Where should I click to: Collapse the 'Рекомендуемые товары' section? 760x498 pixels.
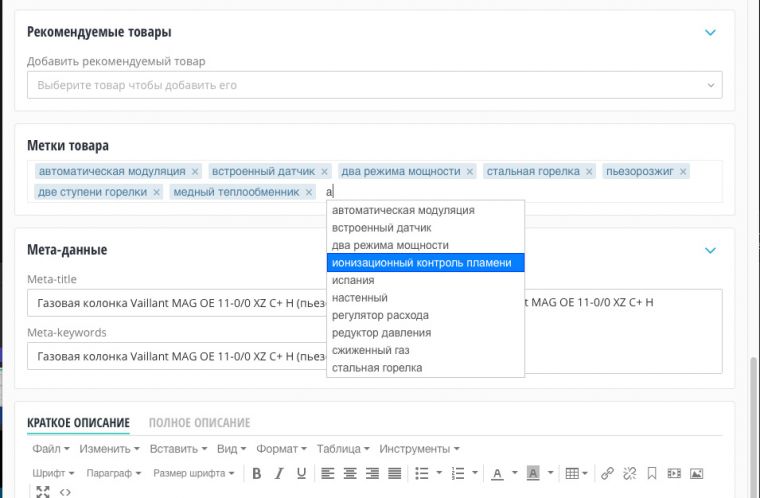click(711, 32)
